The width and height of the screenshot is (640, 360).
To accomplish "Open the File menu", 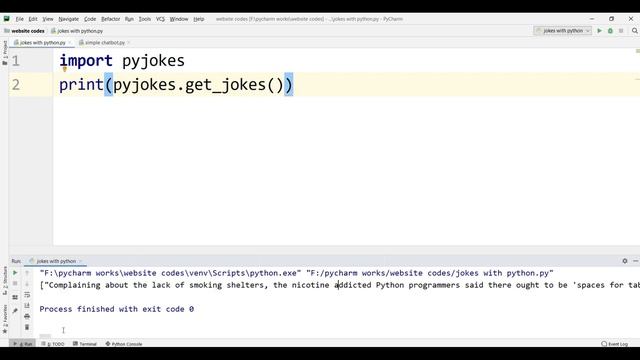I will coord(20,19).
